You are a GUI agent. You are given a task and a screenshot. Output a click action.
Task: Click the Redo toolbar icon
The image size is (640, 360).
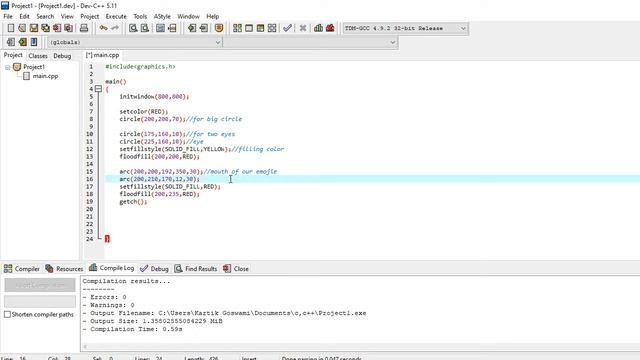(x=115, y=28)
